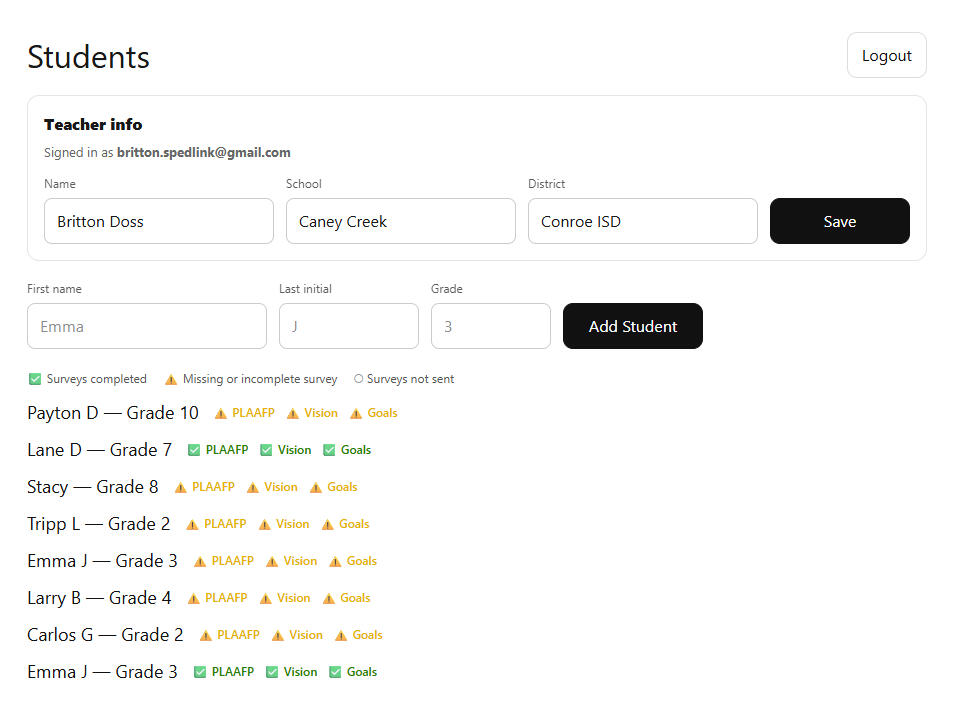Click the First name input for new student
This screenshot has height=714, width=974.
tap(146, 326)
